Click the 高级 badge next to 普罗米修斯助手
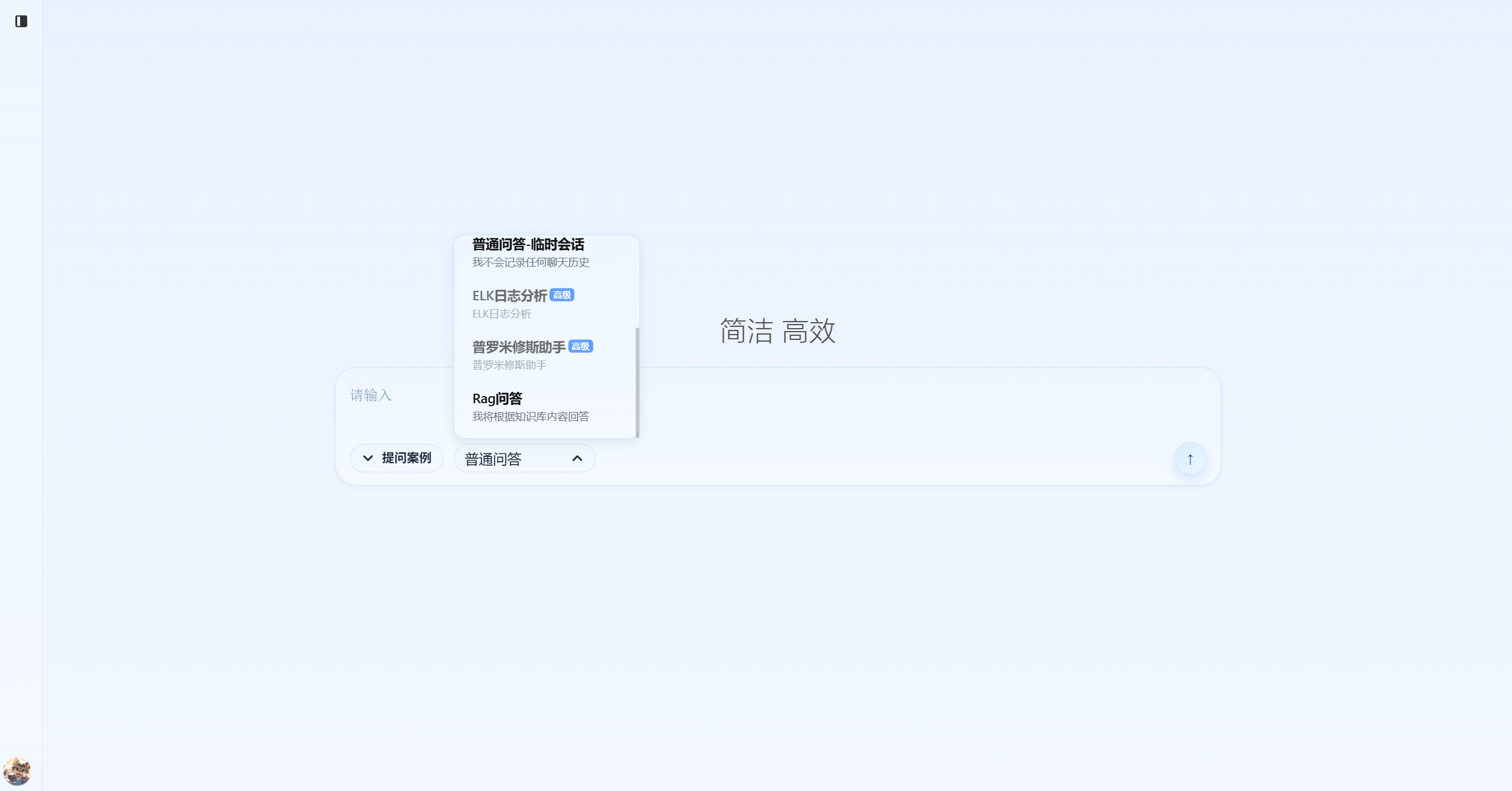The image size is (1512, 791). [580, 346]
